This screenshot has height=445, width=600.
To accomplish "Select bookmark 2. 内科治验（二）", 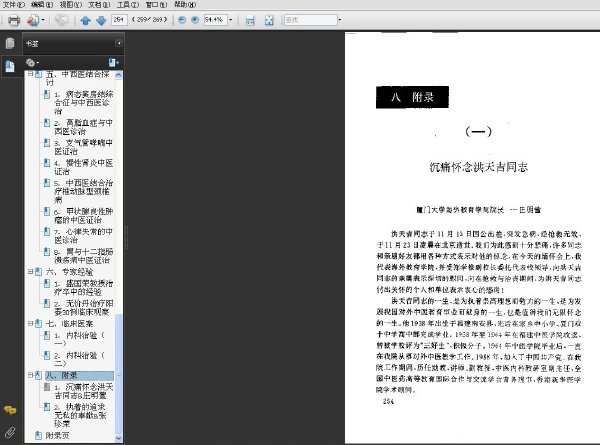I will [79, 359].
